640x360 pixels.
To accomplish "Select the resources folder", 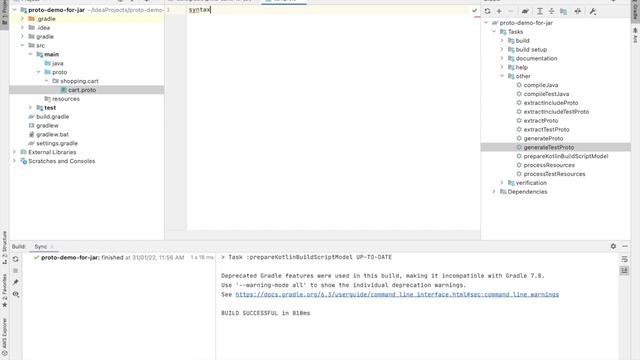I will coord(66,99).
